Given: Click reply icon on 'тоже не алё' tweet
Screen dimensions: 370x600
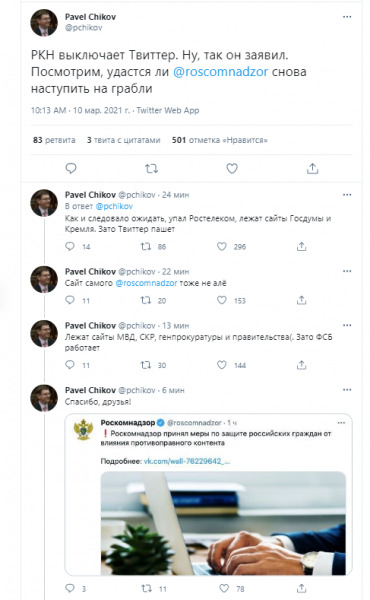Looking at the screenshot, I should click(70, 300).
